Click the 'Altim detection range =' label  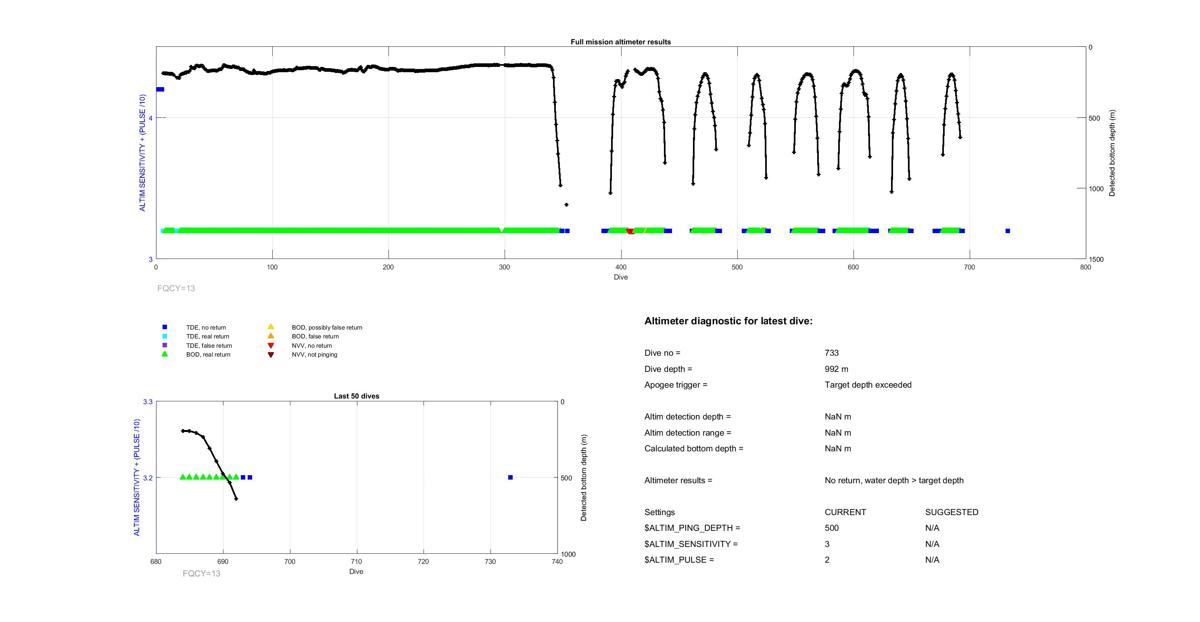tap(688, 433)
